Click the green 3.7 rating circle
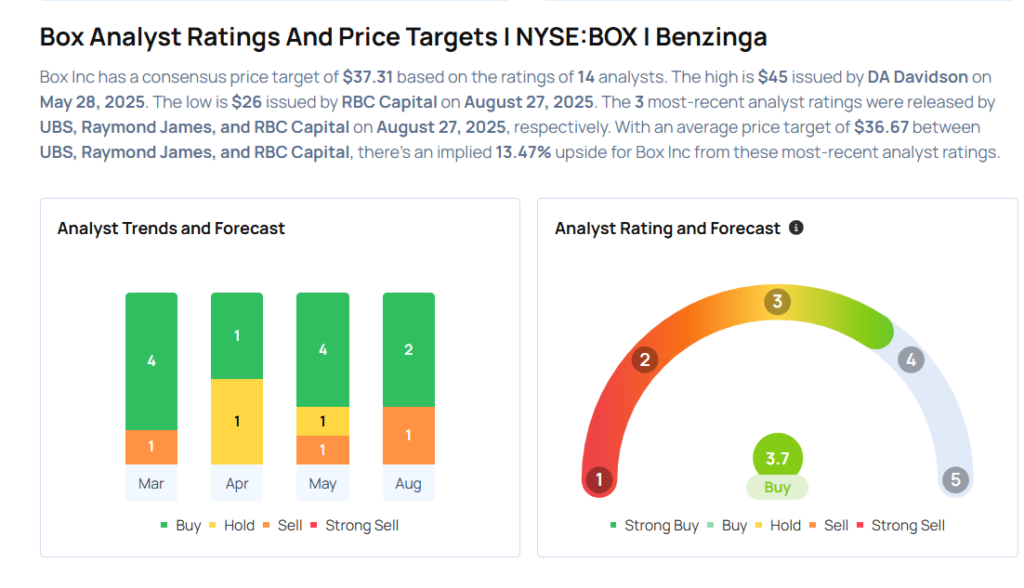This screenshot has height=588, width=1024. tap(777, 457)
